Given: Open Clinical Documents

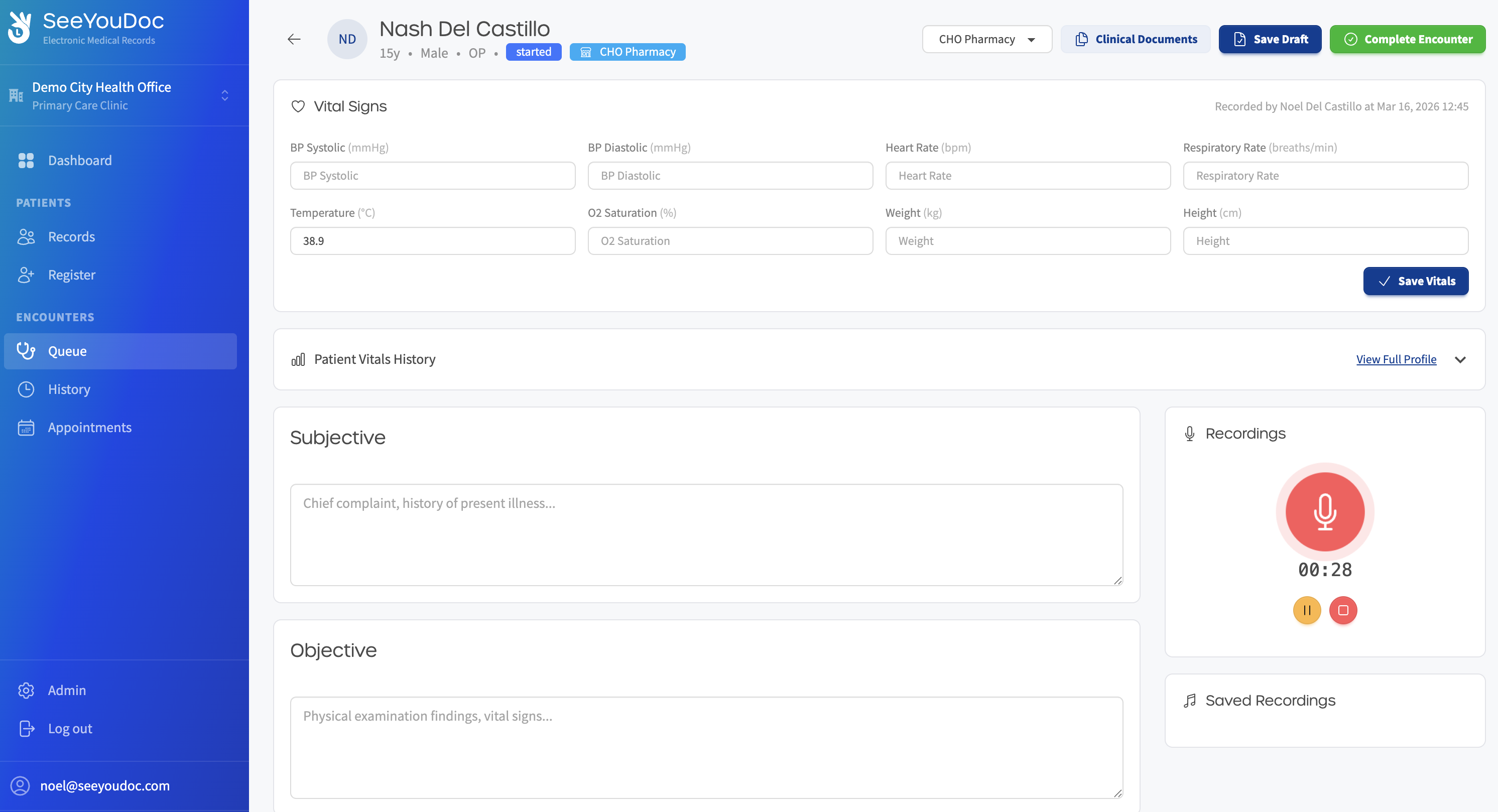Looking at the screenshot, I should [x=1135, y=39].
